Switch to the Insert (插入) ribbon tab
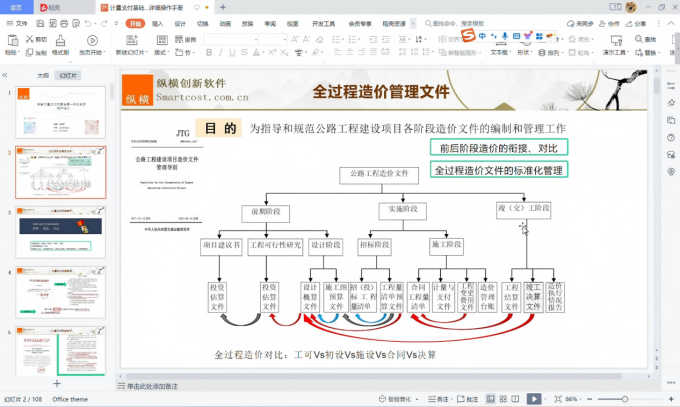This screenshot has width=680, height=407. click(x=158, y=22)
